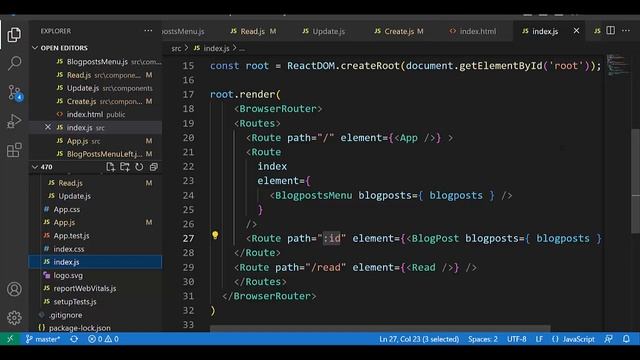640x360 pixels.
Task: Split the editor to the right
Action: (x=611, y=31)
